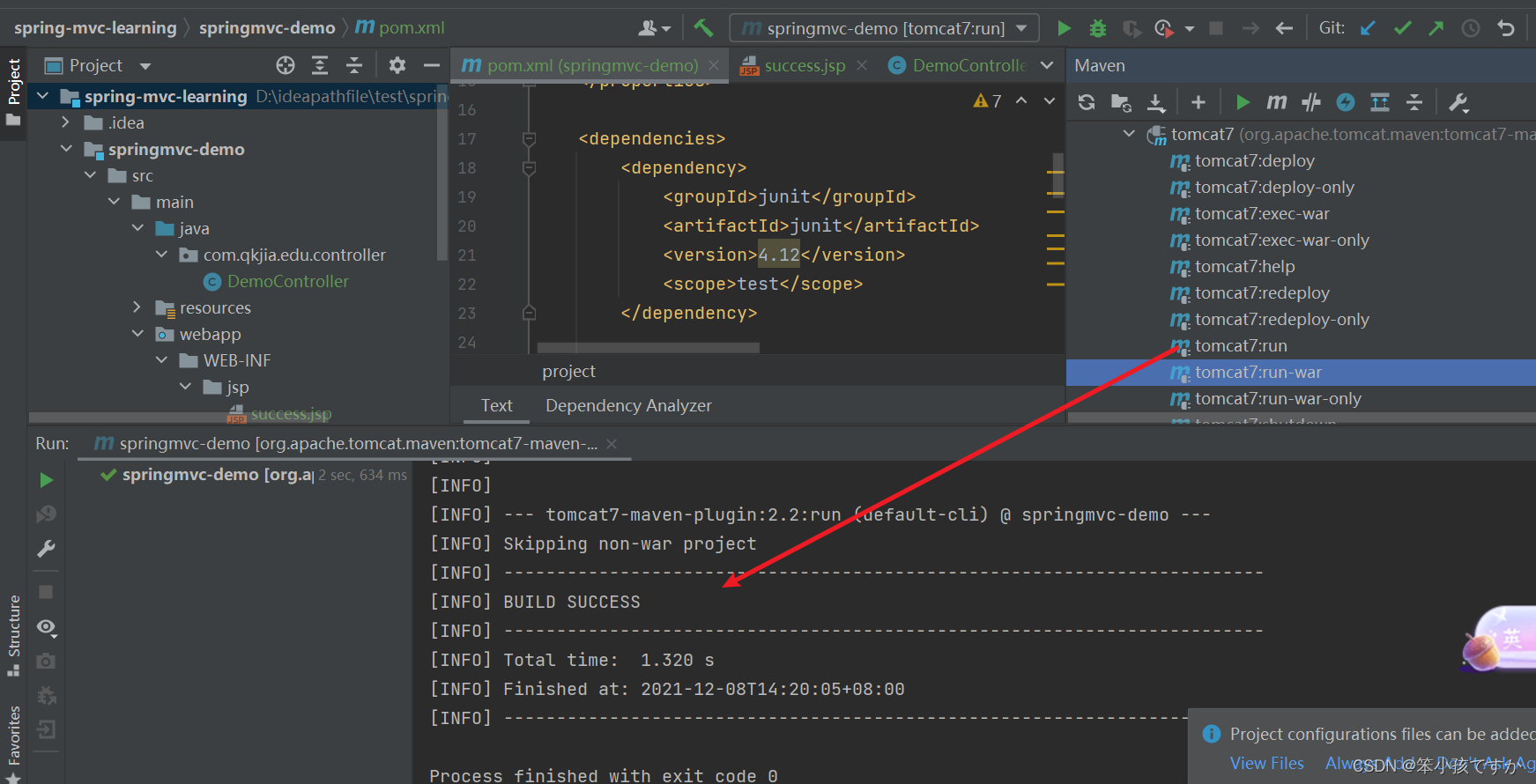Reload all Maven projects
Image resolution: width=1536 pixels, height=784 pixels.
(1087, 102)
